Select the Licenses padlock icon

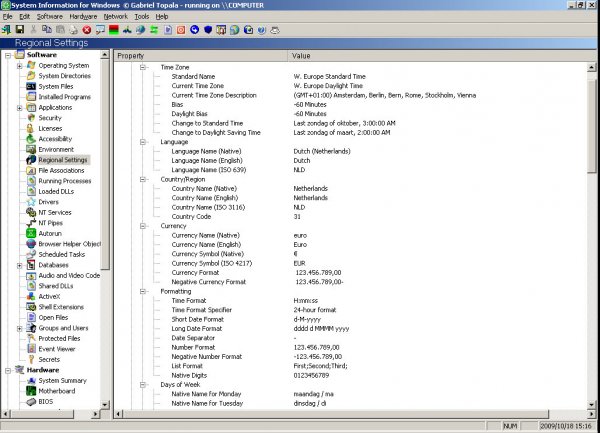point(30,128)
